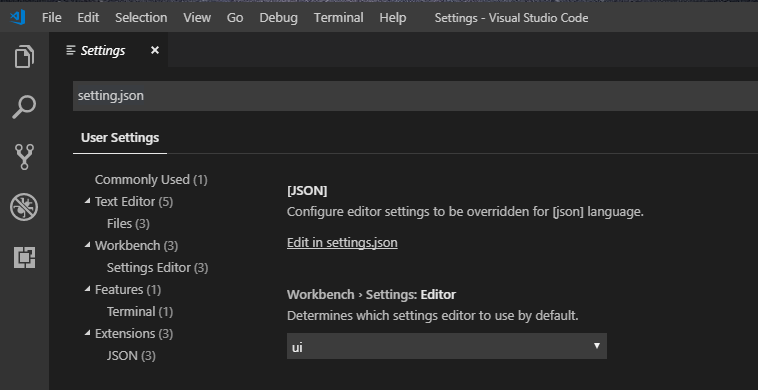
Task: Open the Explorer view in activity bar
Action: pyautogui.click(x=24, y=57)
